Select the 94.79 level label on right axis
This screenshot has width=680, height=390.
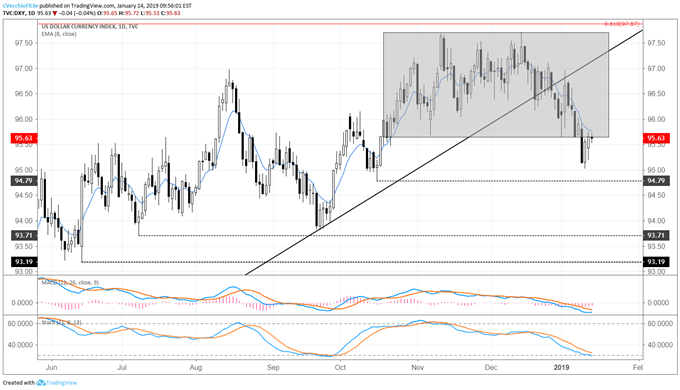coord(656,180)
